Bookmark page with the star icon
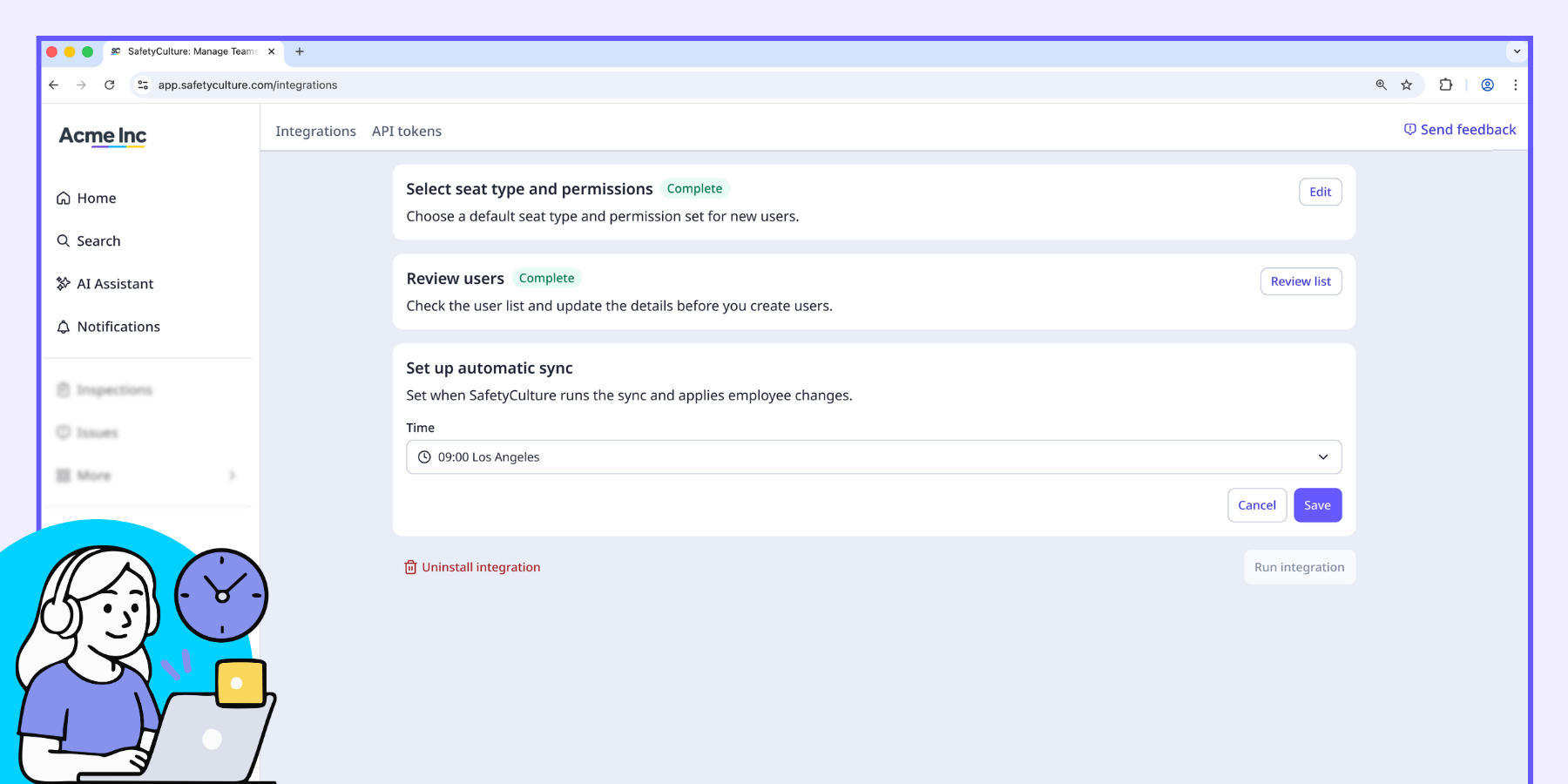1568x784 pixels. [x=1406, y=85]
